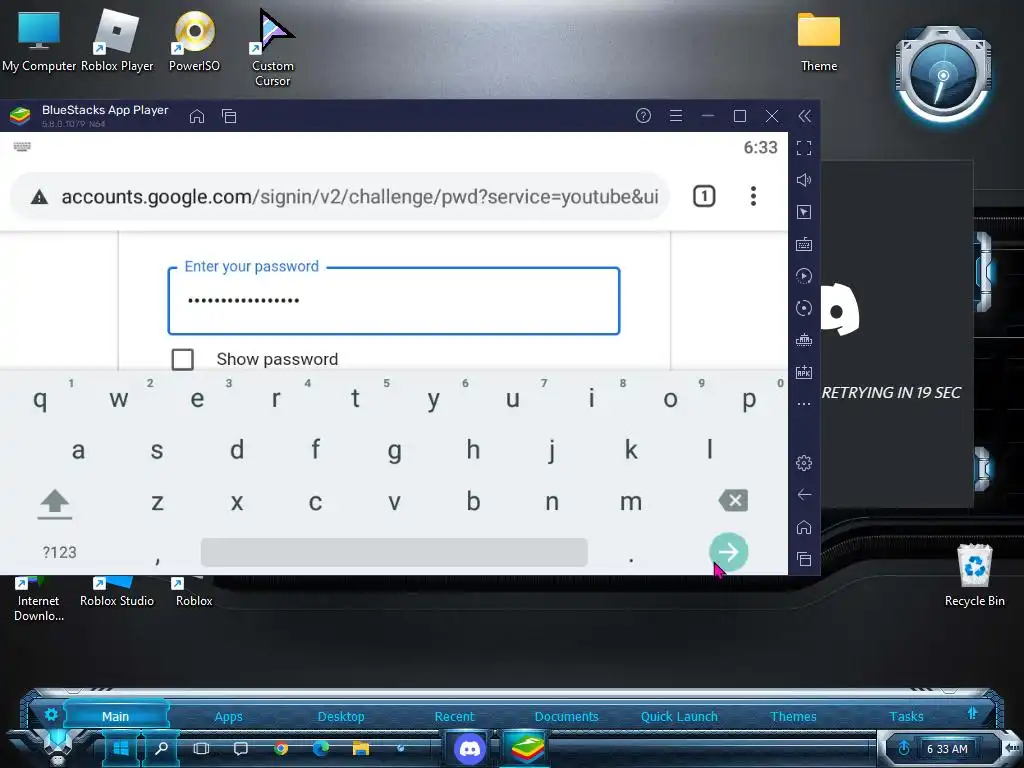Tap the period key

pyautogui.click(x=631, y=558)
